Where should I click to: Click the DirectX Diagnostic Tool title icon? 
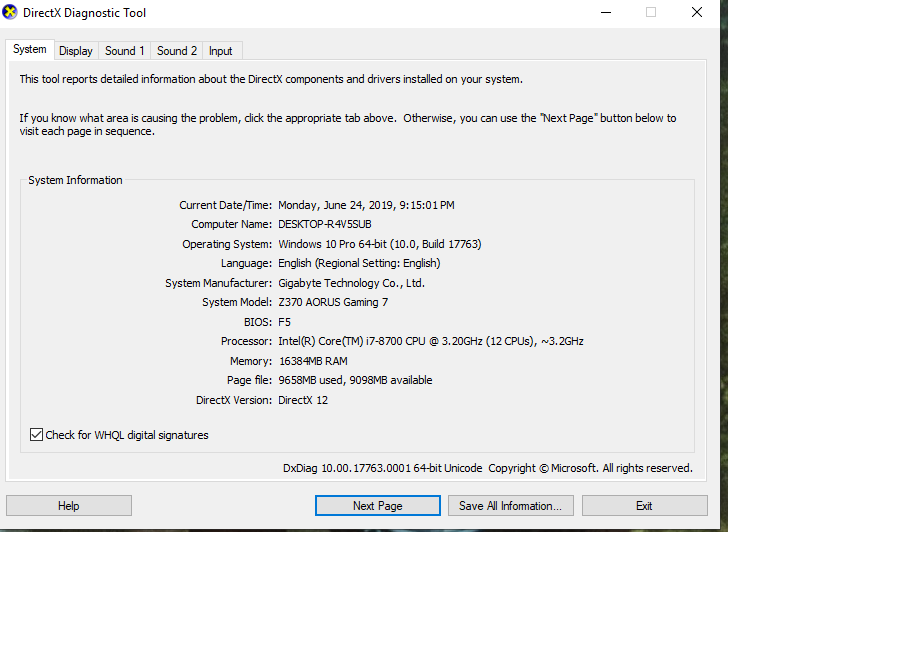point(10,12)
